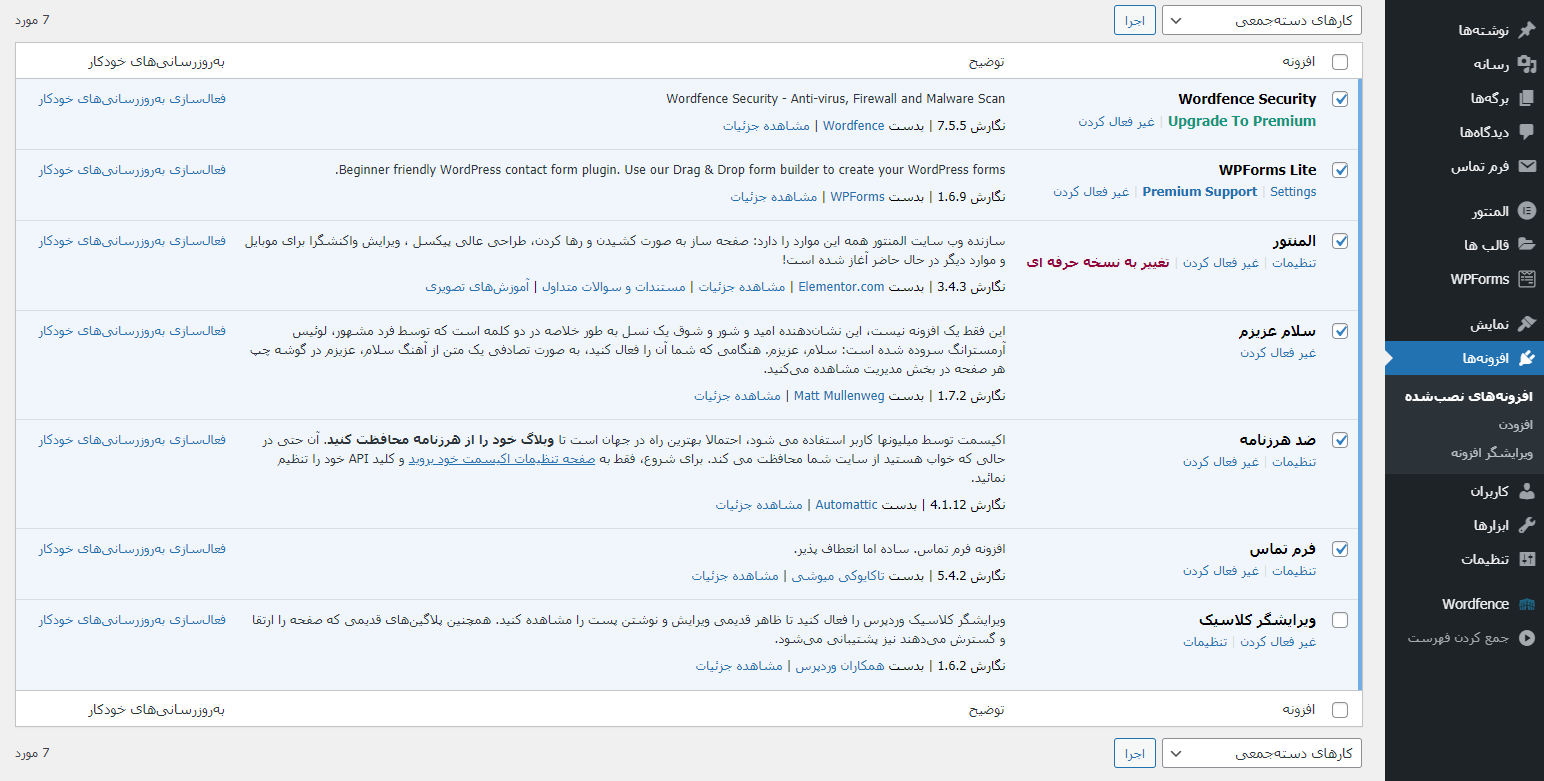Click تغییر به نسخه حرفه ای for المنتور
1544x781 pixels.
point(1098,263)
